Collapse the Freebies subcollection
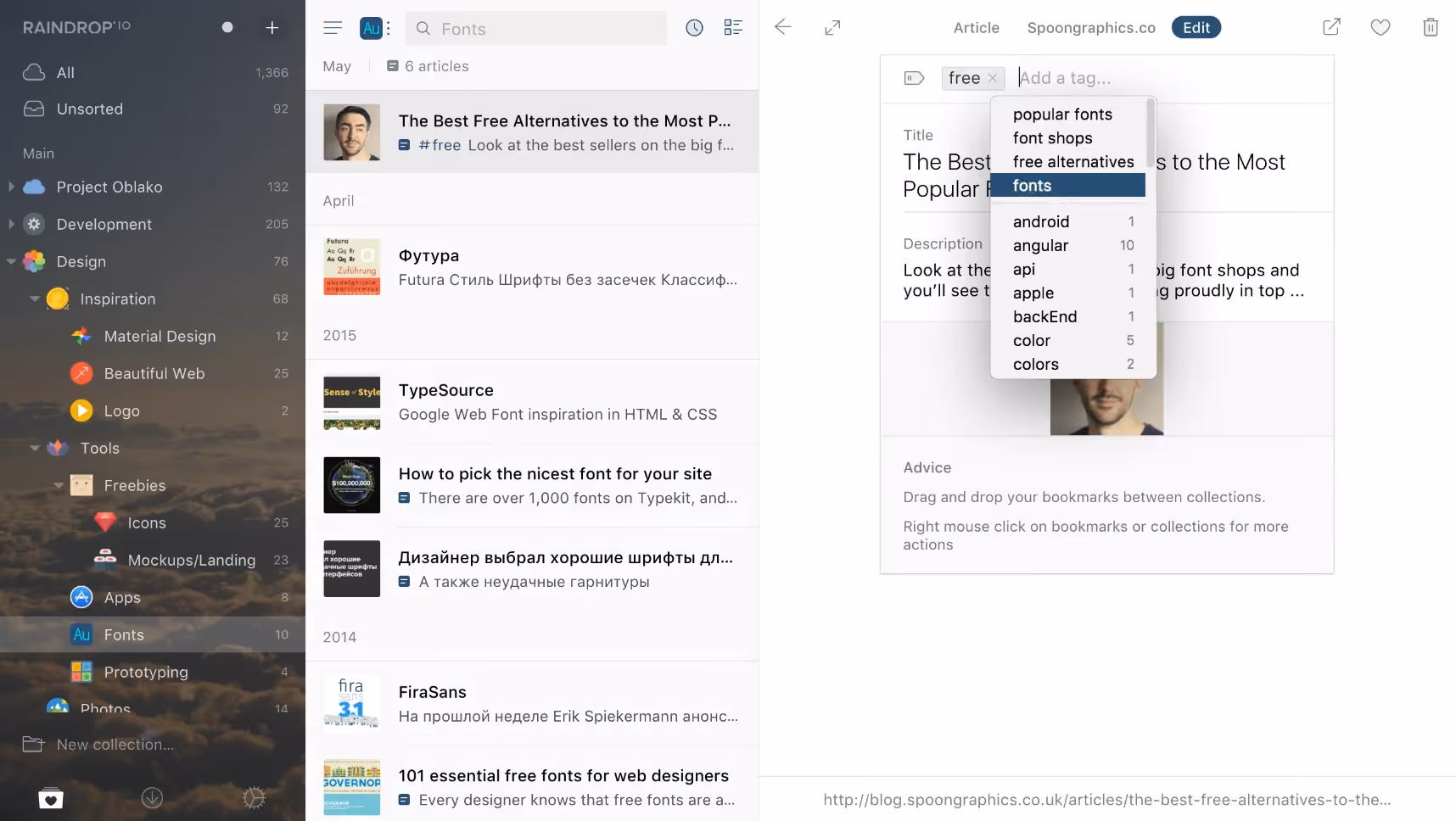 pyautogui.click(x=59, y=485)
